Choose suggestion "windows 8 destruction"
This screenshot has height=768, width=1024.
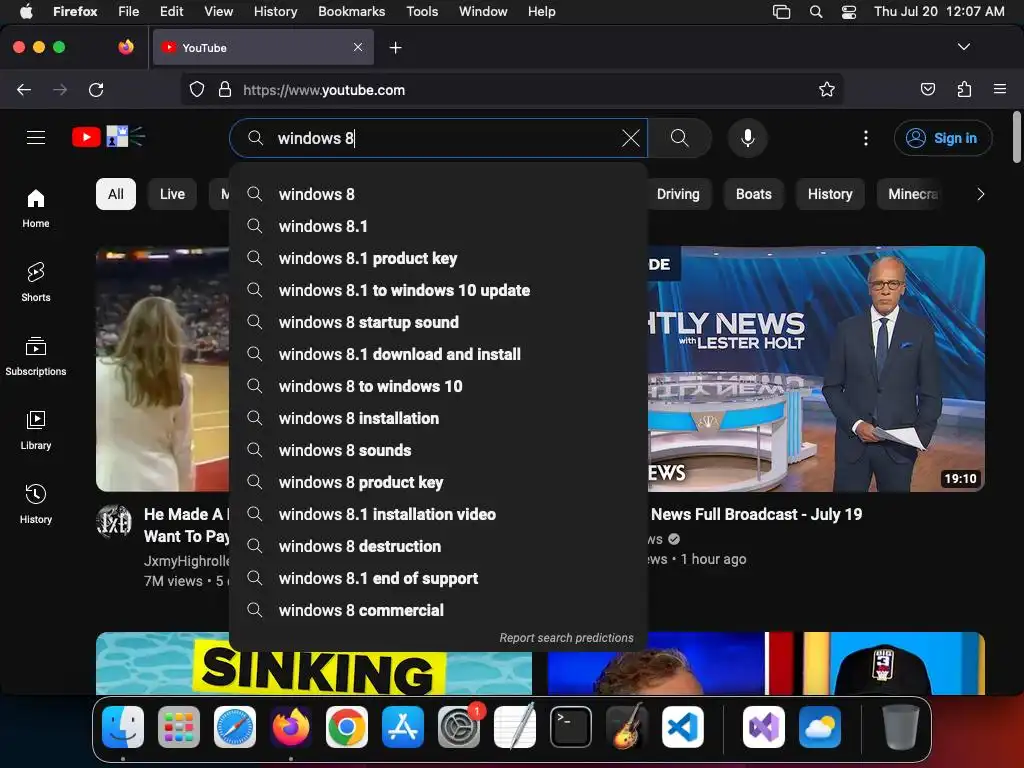pyautogui.click(x=438, y=546)
